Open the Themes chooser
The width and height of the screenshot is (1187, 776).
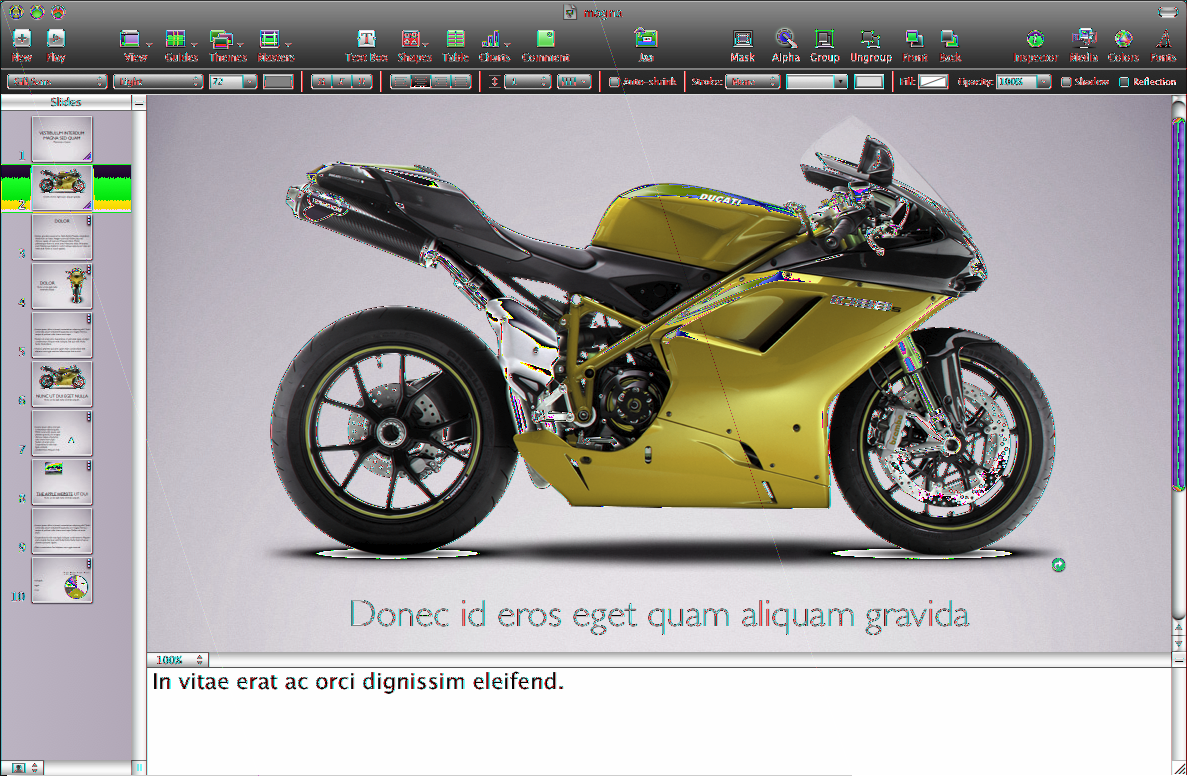[227, 45]
